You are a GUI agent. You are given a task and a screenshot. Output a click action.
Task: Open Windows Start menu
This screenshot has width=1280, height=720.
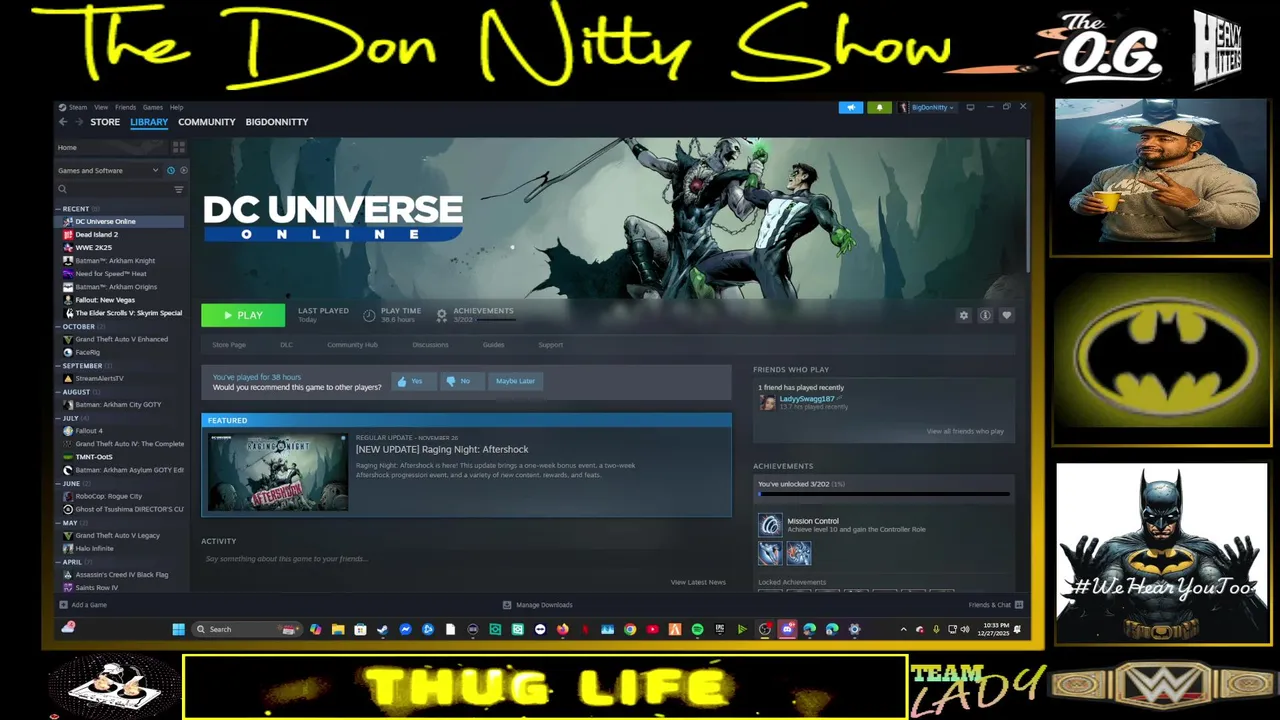pyautogui.click(x=178, y=629)
